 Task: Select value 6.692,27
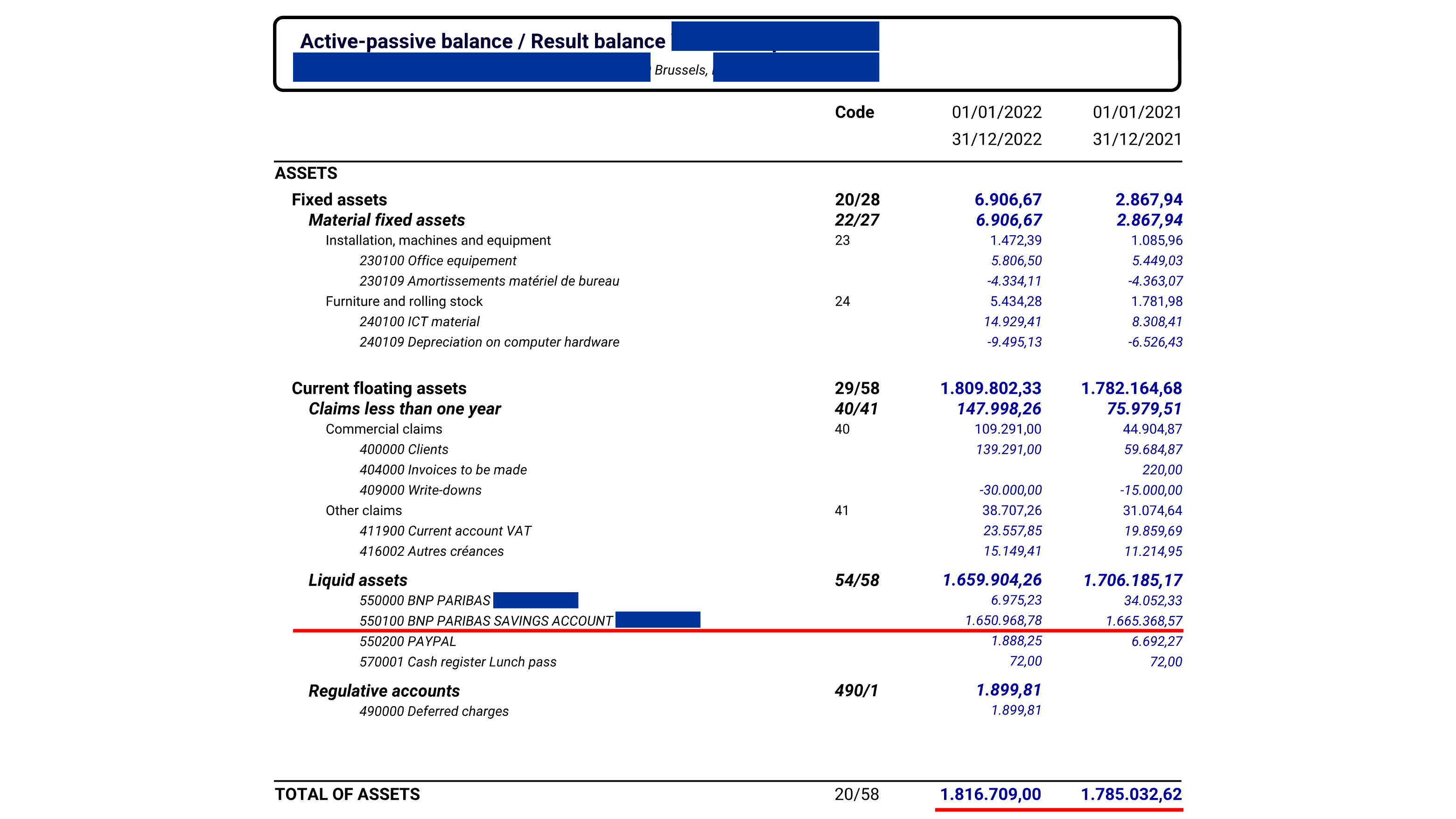pos(1157,641)
